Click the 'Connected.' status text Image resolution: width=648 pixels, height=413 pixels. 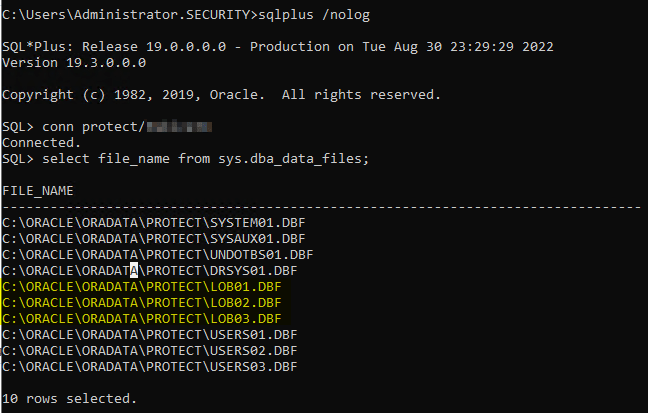point(40,143)
